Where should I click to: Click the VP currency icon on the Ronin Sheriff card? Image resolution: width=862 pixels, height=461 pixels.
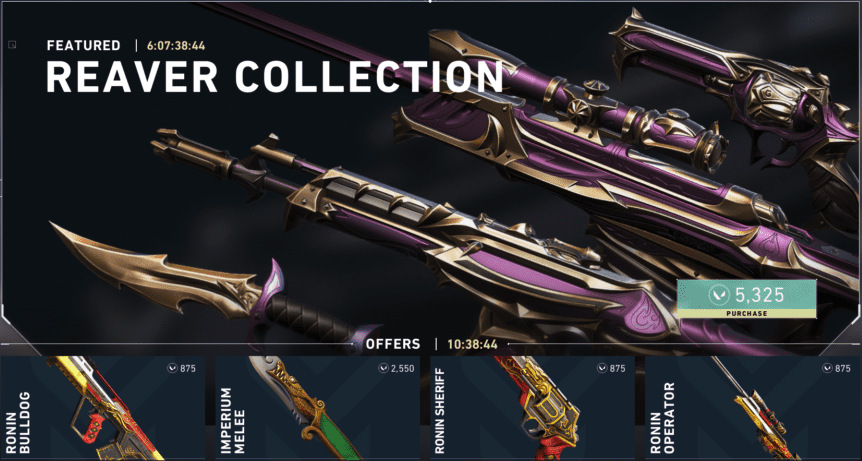(603, 369)
